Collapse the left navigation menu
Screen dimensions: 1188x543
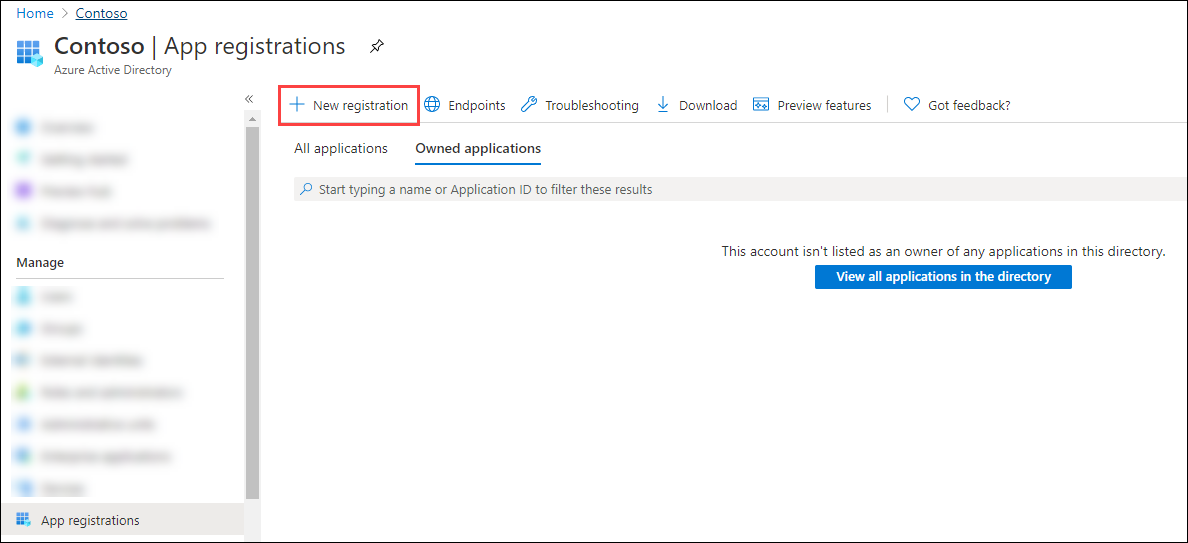(x=249, y=98)
